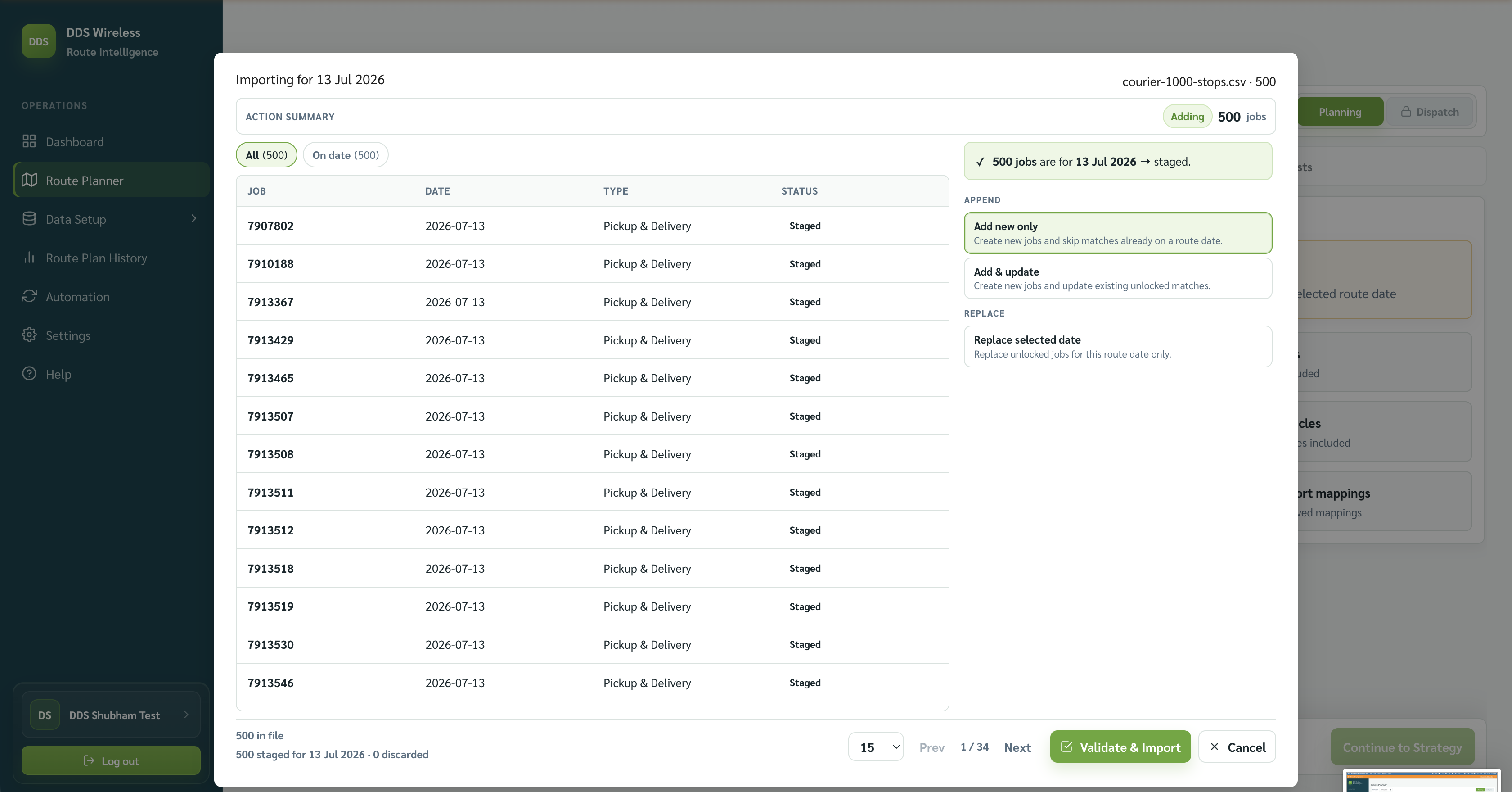This screenshot has height=792, width=1512.
Task: Click the Route Planner map icon
Action: click(x=29, y=180)
